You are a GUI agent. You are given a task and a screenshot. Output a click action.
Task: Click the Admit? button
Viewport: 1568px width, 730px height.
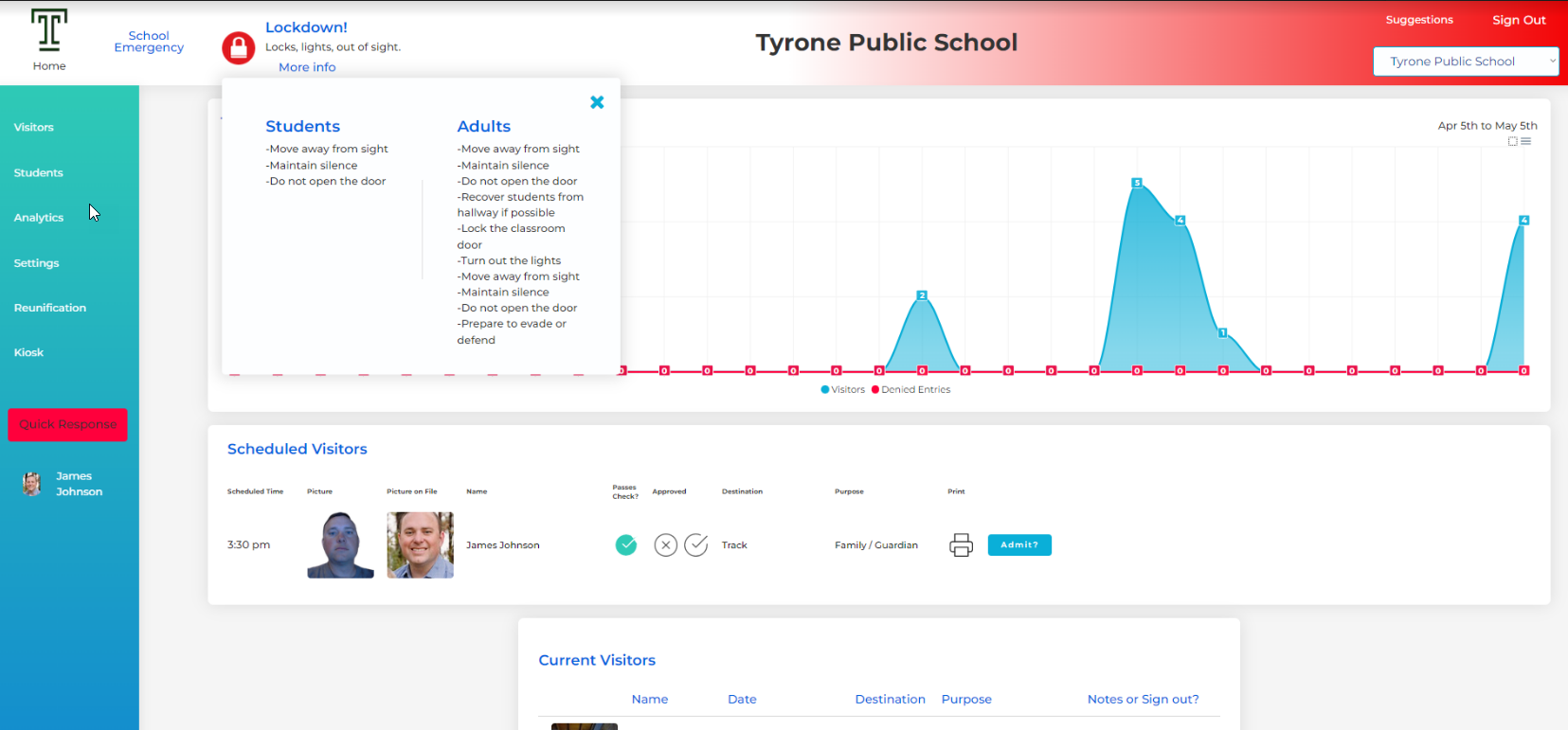(x=1019, y=545)
